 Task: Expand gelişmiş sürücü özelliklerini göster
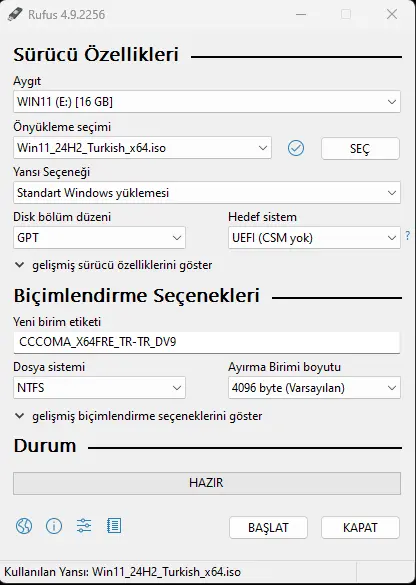tap(113, 265)
